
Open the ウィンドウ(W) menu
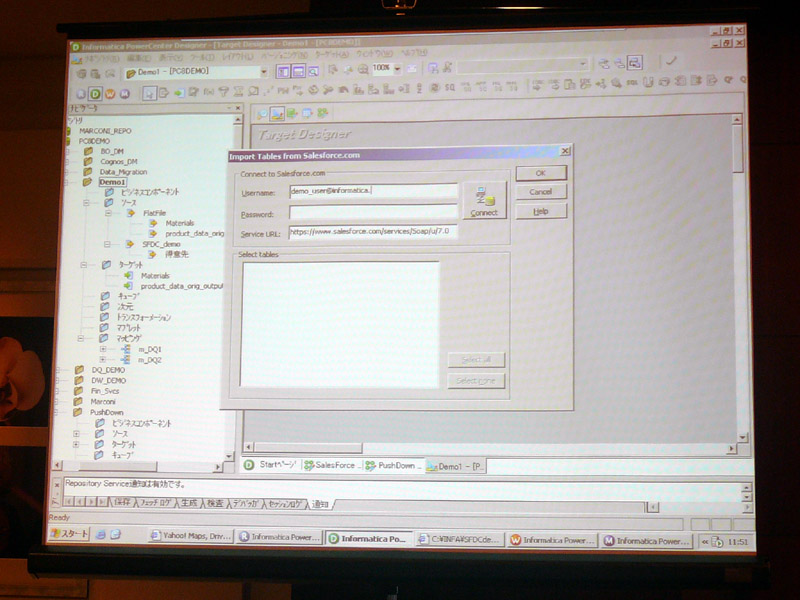click(374, 53)
